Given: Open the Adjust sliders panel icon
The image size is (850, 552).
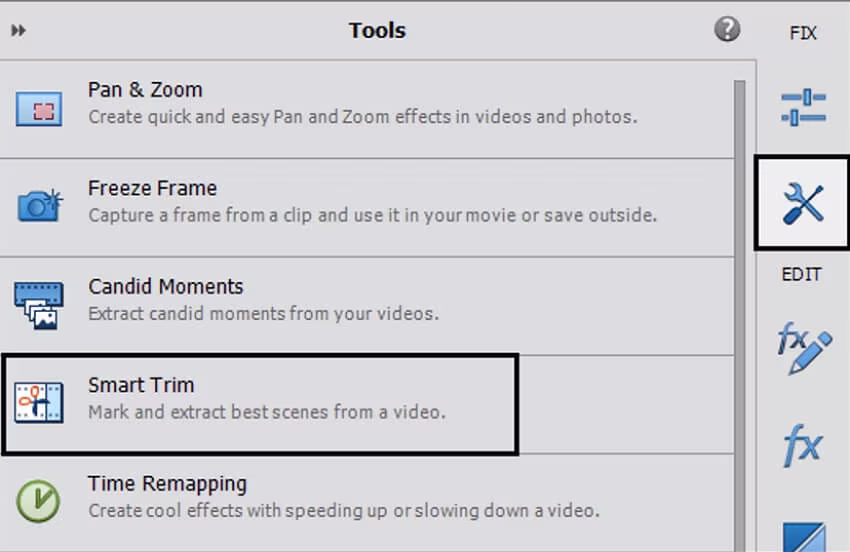Looking at the screenshot, I should (x=803, y=107).
